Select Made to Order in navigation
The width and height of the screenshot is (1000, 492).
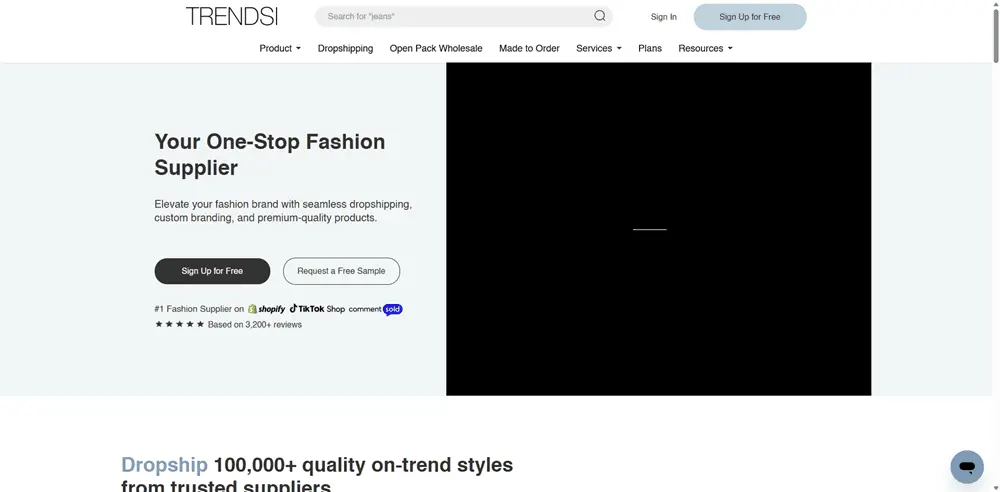[529, 48]
